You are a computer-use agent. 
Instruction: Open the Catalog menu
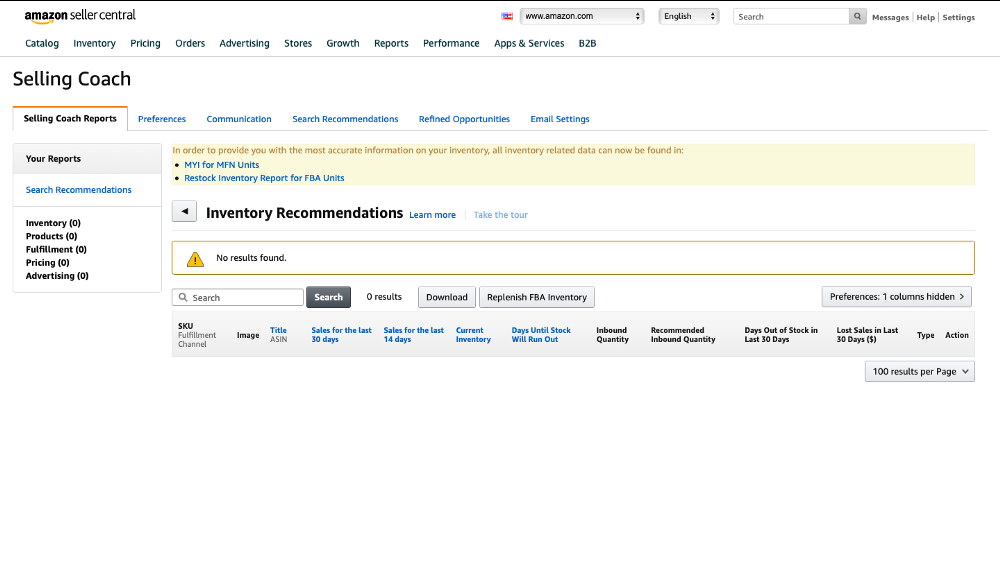(x=42, y=43)
